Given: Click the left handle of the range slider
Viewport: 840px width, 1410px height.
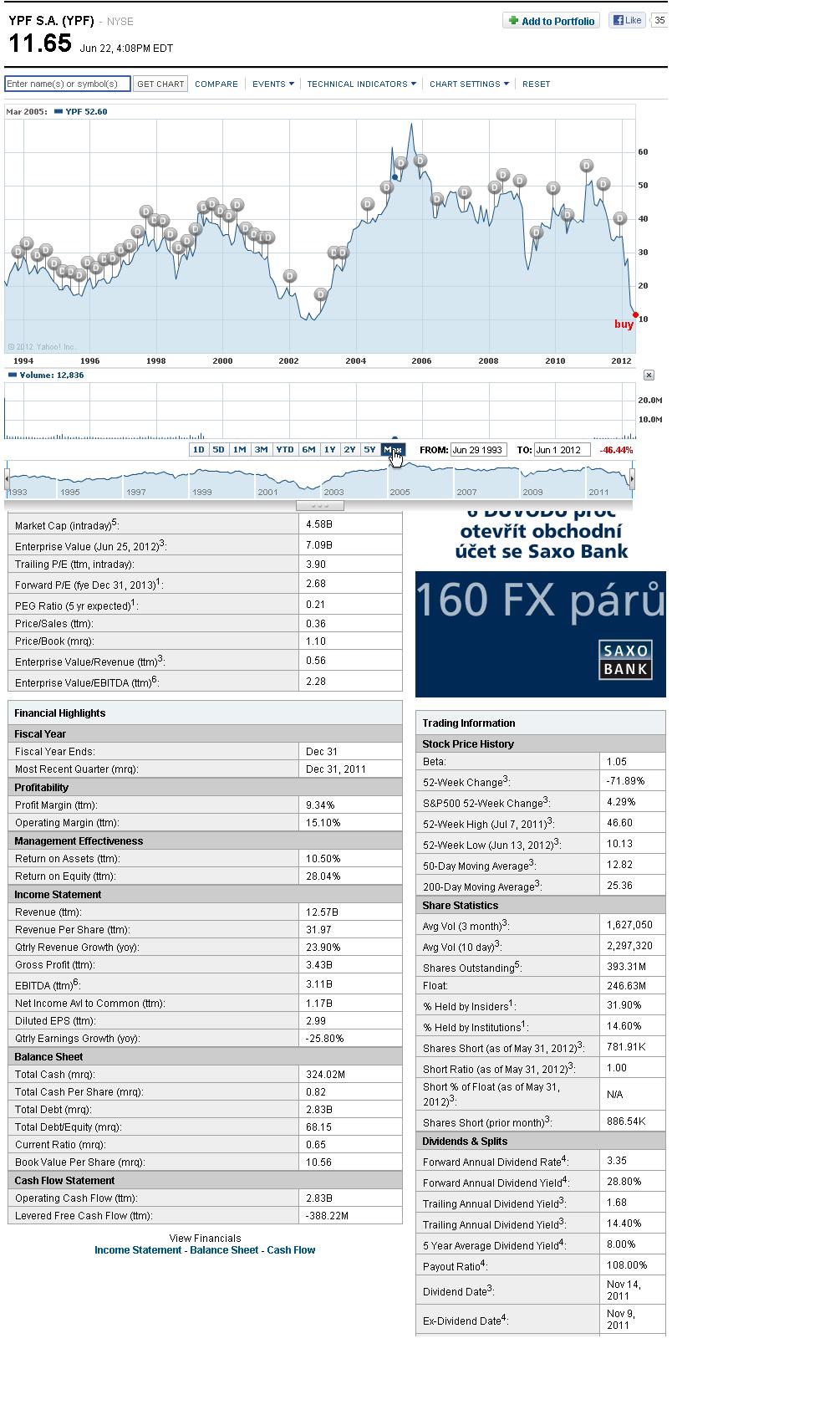Looking at the screenshot, I should (x=7, y=478).
